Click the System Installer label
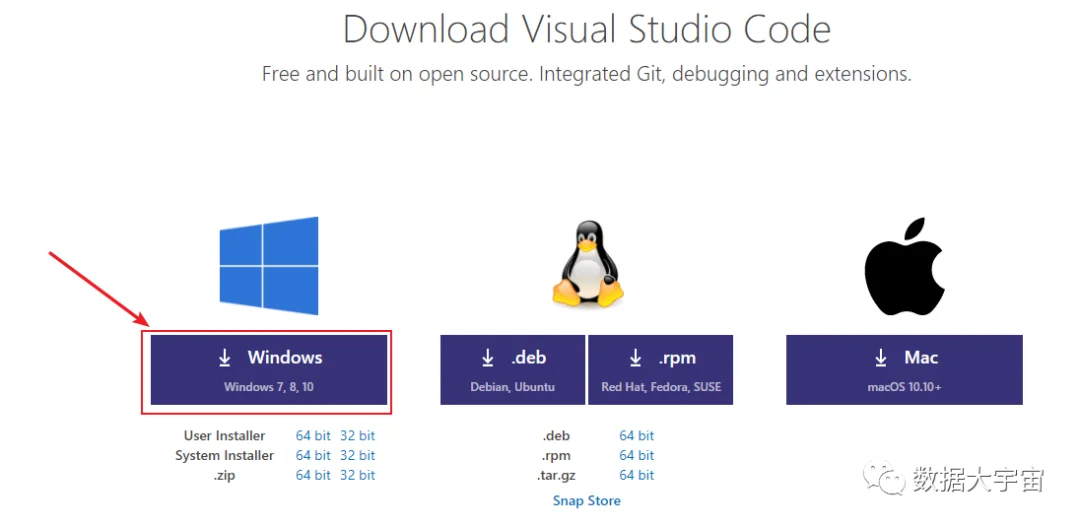 225,455
